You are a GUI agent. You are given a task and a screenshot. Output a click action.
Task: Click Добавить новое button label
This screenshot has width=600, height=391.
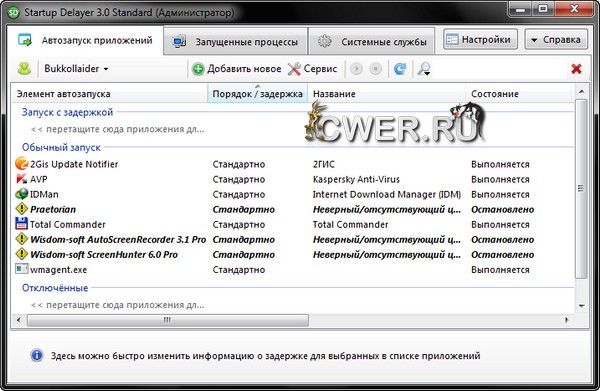pos(244,69)
